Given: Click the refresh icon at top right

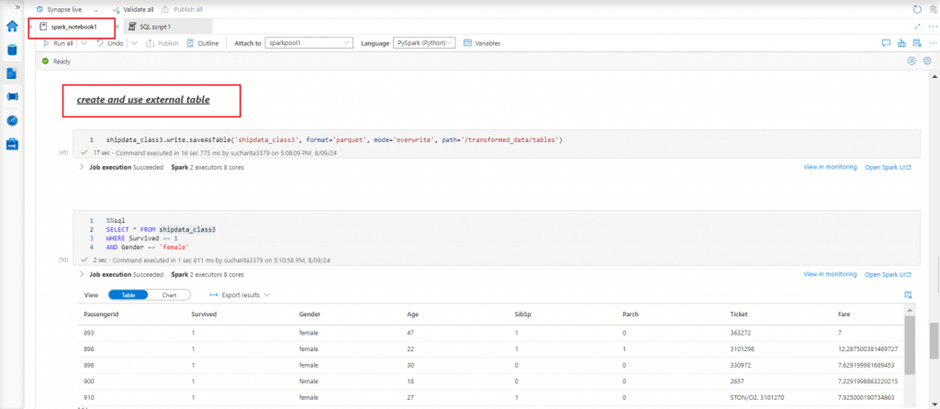Looking at the screenshot, I should [x=917, y=9].
